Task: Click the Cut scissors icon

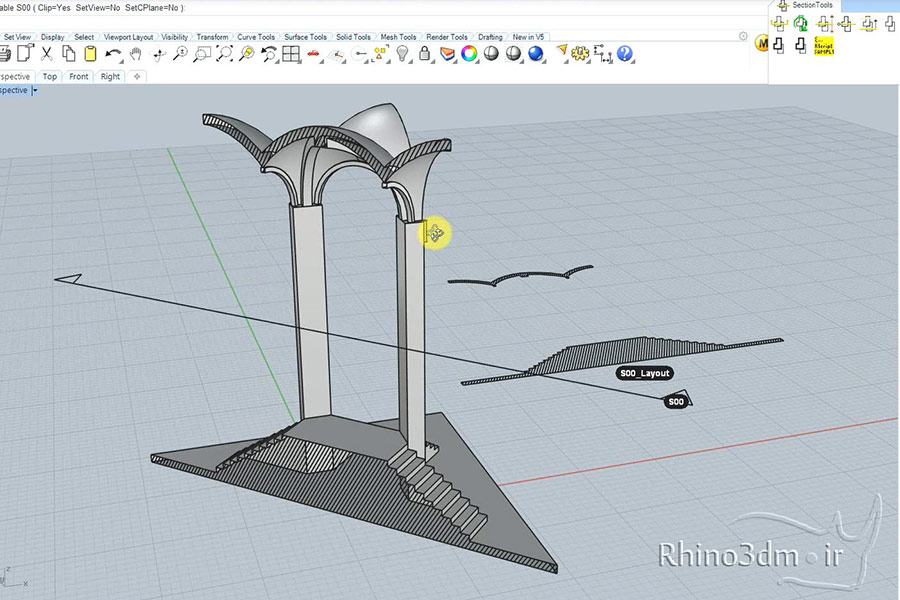Action: (46, 54)
